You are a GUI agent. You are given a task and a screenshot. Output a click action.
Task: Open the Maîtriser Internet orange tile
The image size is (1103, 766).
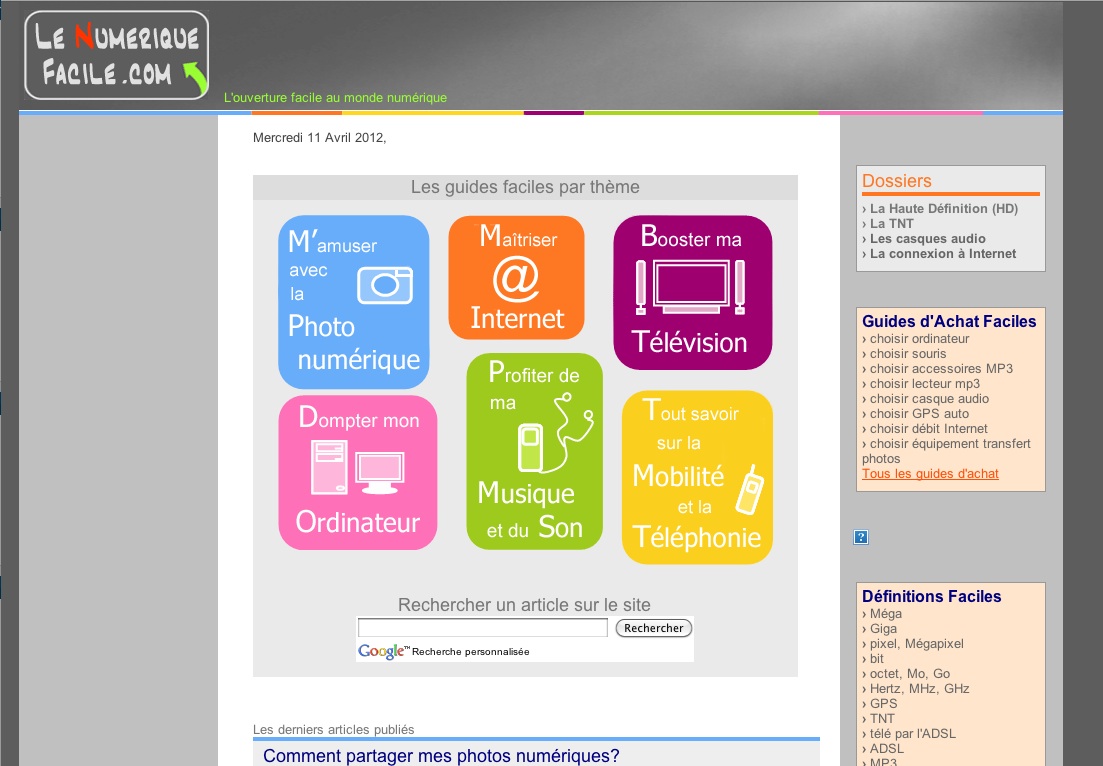coord(516,277)
